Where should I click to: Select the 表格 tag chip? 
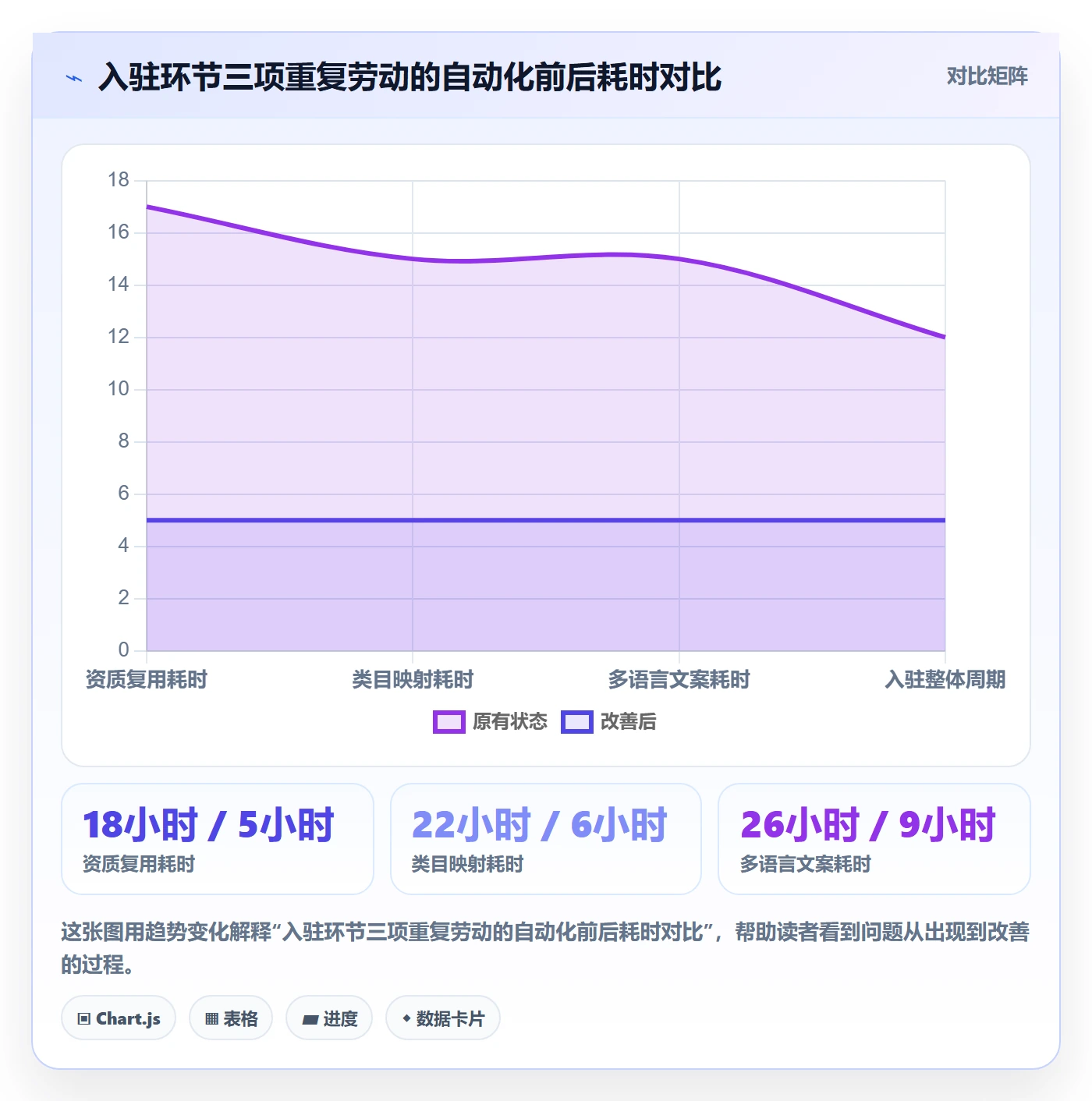tap(231, 1018)
